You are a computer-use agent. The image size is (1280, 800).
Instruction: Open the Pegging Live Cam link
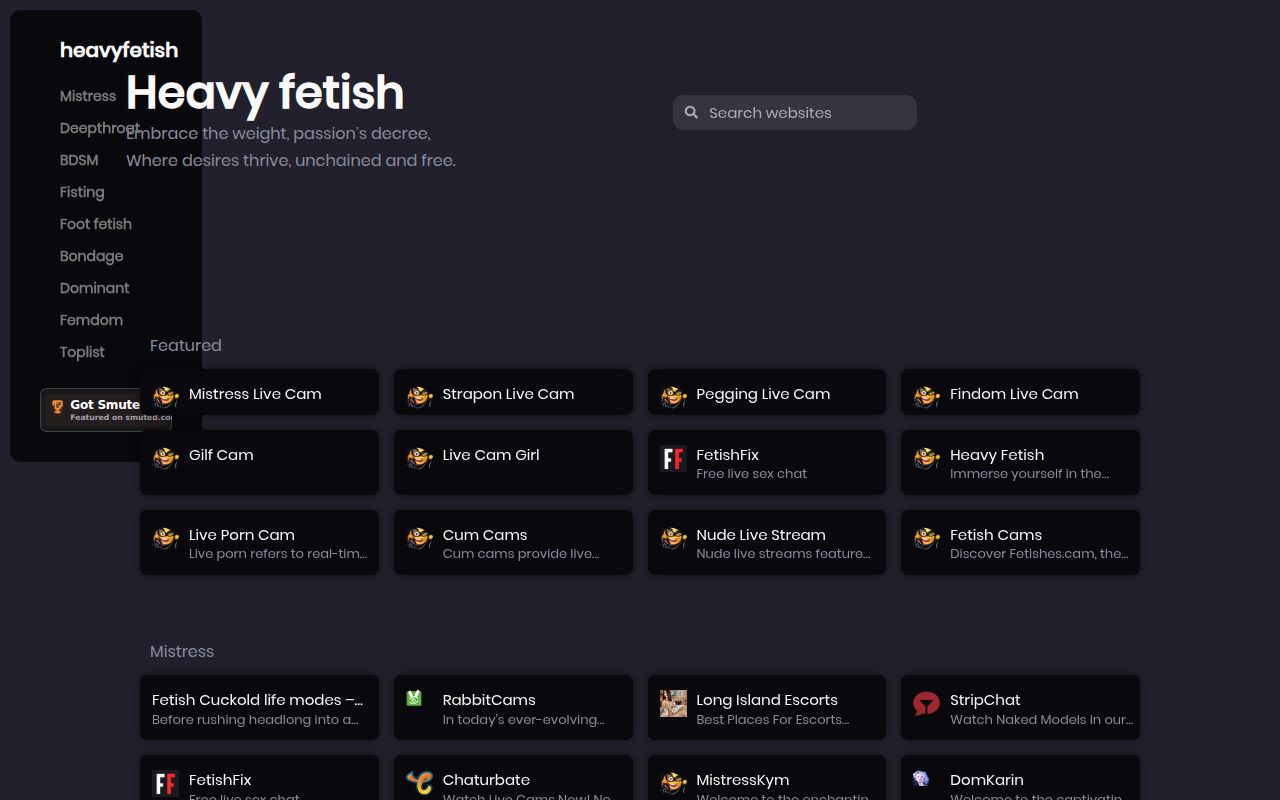[763, 393]
